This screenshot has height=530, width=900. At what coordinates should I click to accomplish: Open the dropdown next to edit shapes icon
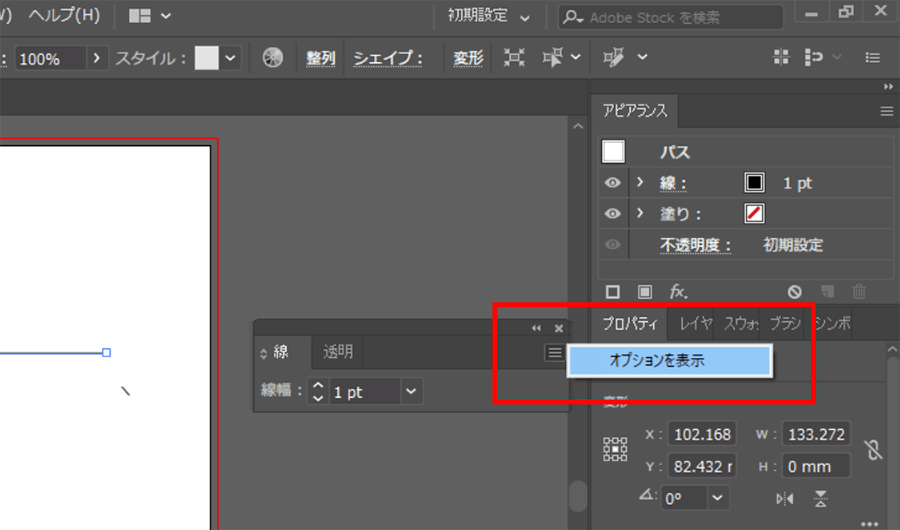(x=642, y=57)
